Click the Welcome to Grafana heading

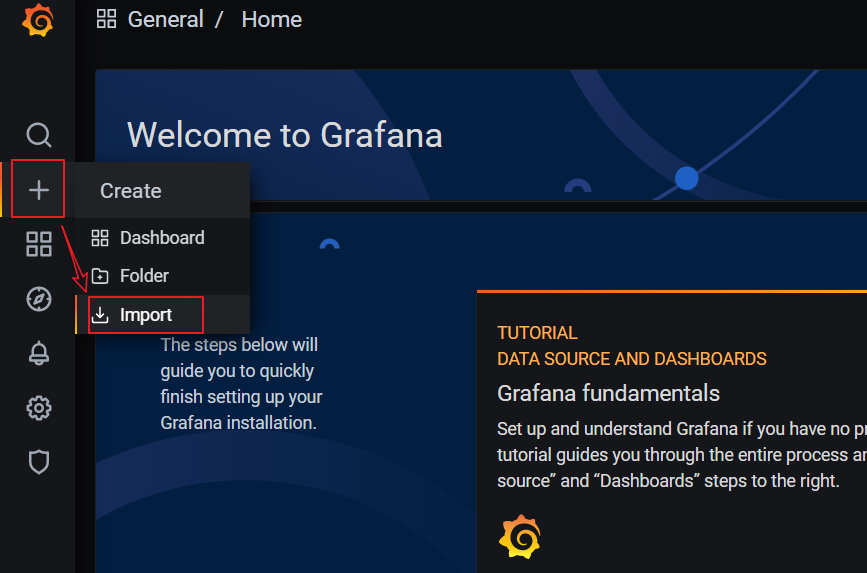click(x=285, y=135)
